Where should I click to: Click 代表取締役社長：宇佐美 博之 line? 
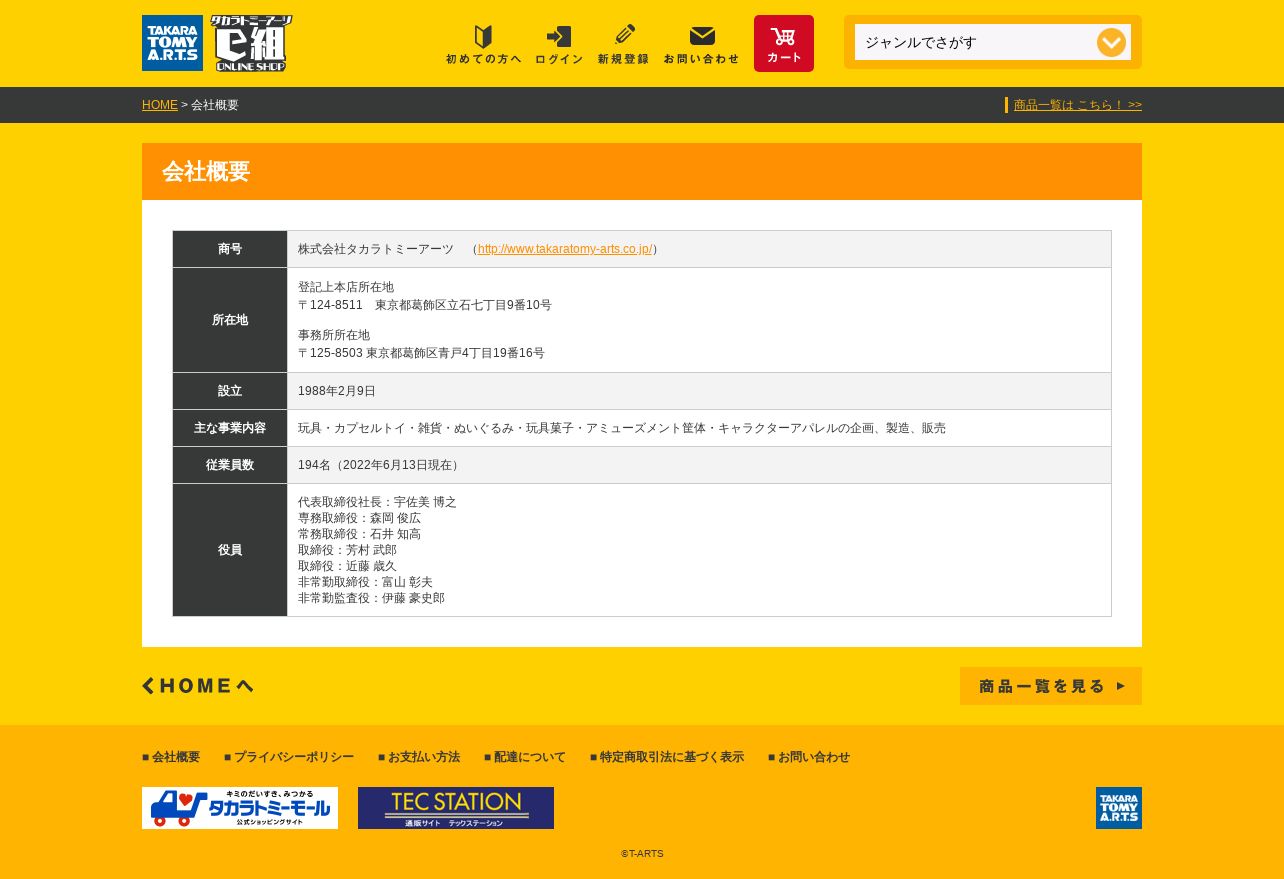point(377,502)
